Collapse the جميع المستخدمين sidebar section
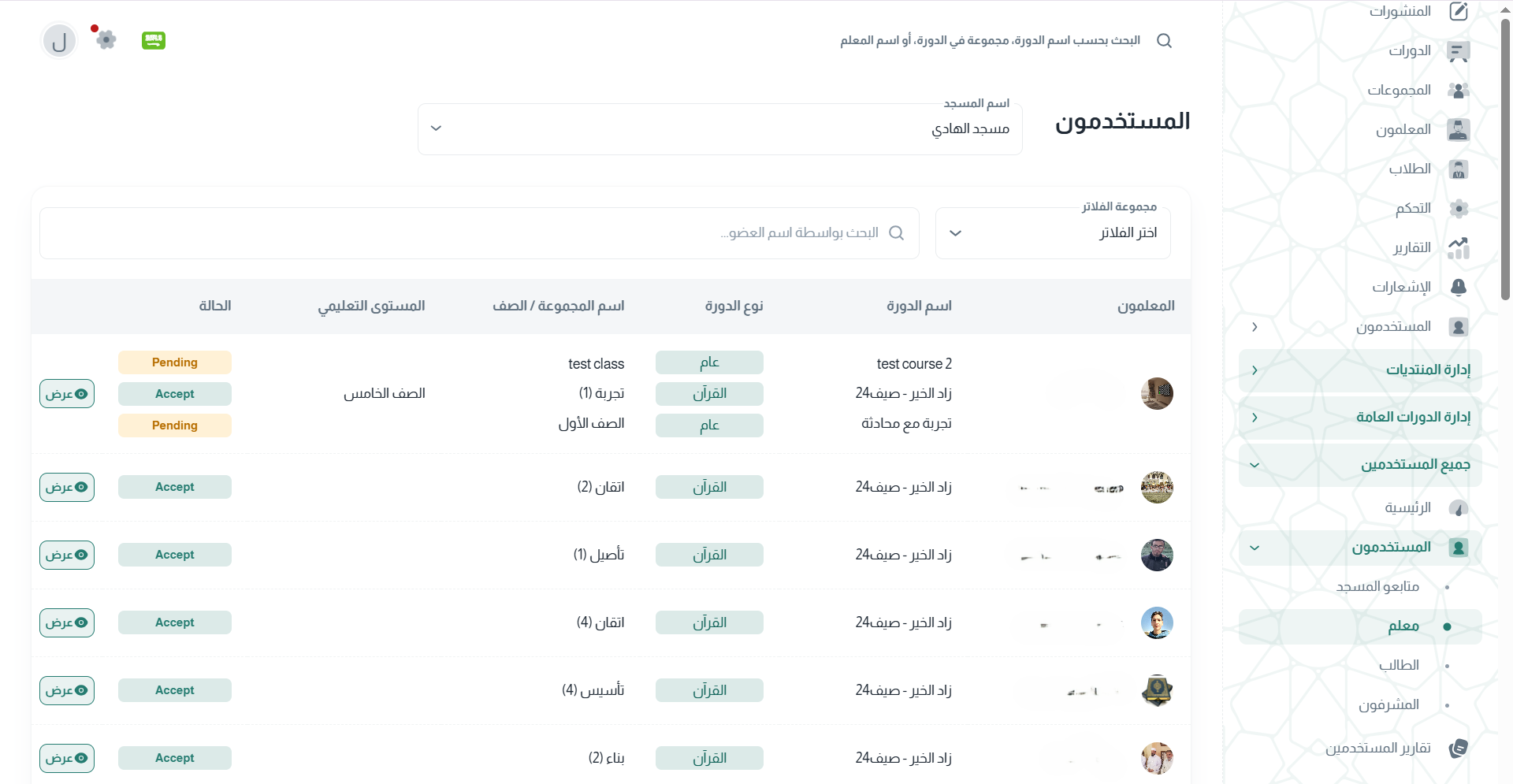Image resolution: width=1513 pixels, height=784 pixels. click(x=1360, y=465)
